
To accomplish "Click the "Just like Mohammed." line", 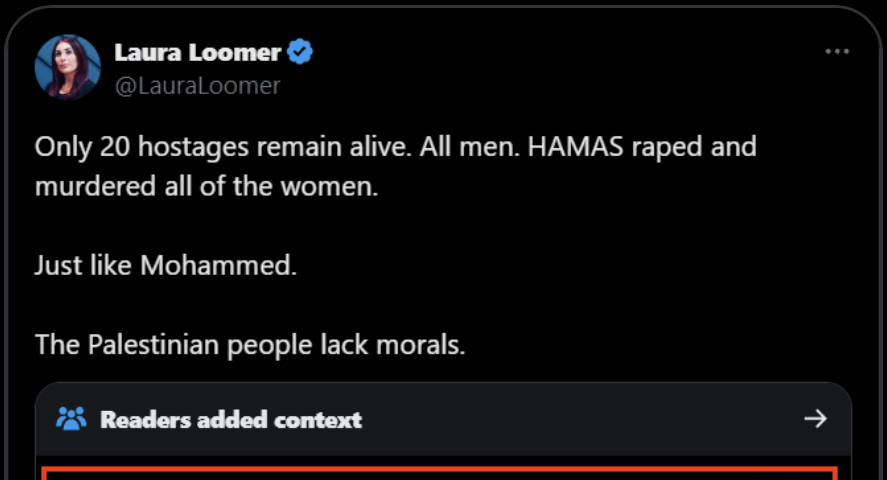I will tap(166, 266).
